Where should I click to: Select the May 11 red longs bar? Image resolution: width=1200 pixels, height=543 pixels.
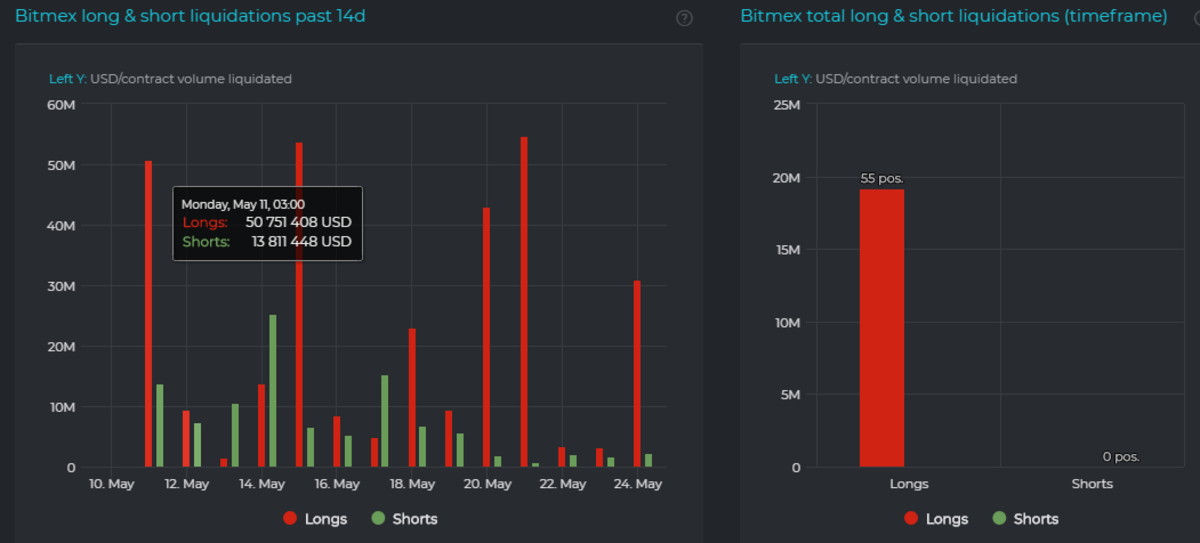coord(148,314)
